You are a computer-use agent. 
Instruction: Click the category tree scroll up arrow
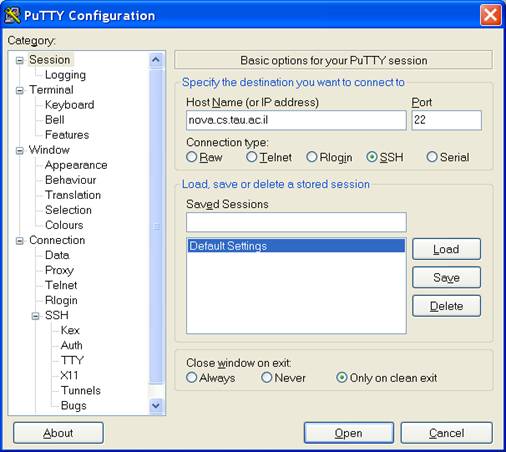[156, 60]
